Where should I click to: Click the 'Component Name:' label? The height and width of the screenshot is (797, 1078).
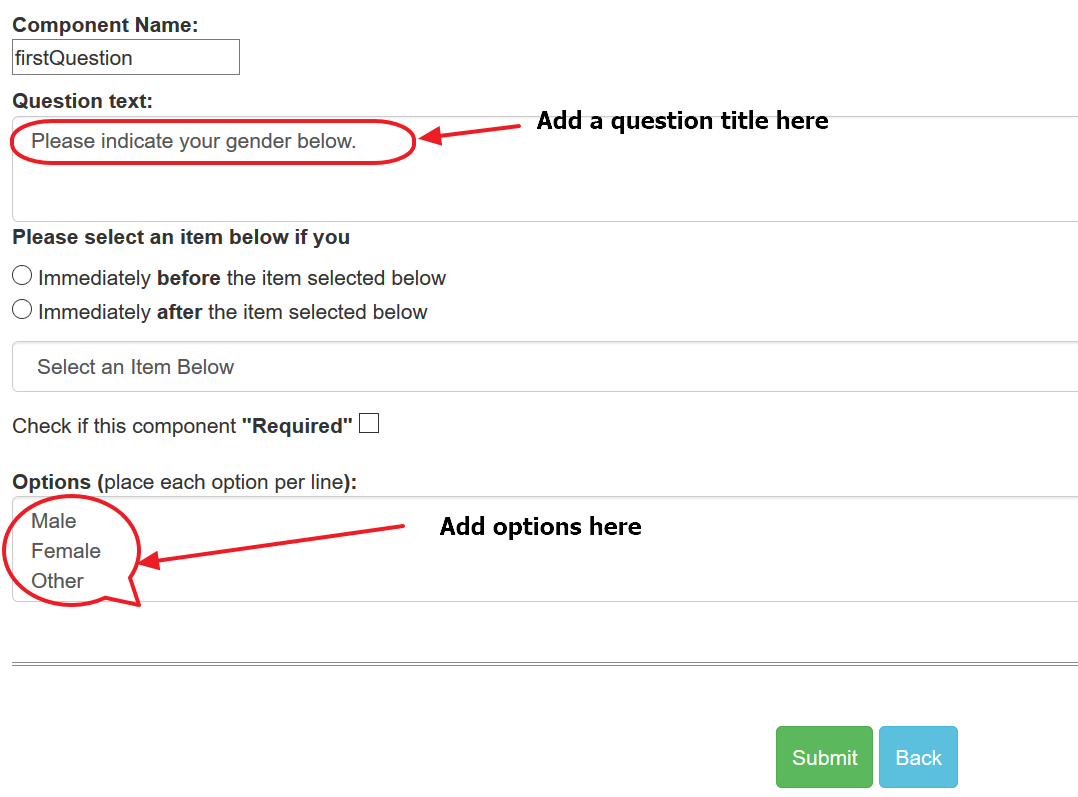click(105, 25)
